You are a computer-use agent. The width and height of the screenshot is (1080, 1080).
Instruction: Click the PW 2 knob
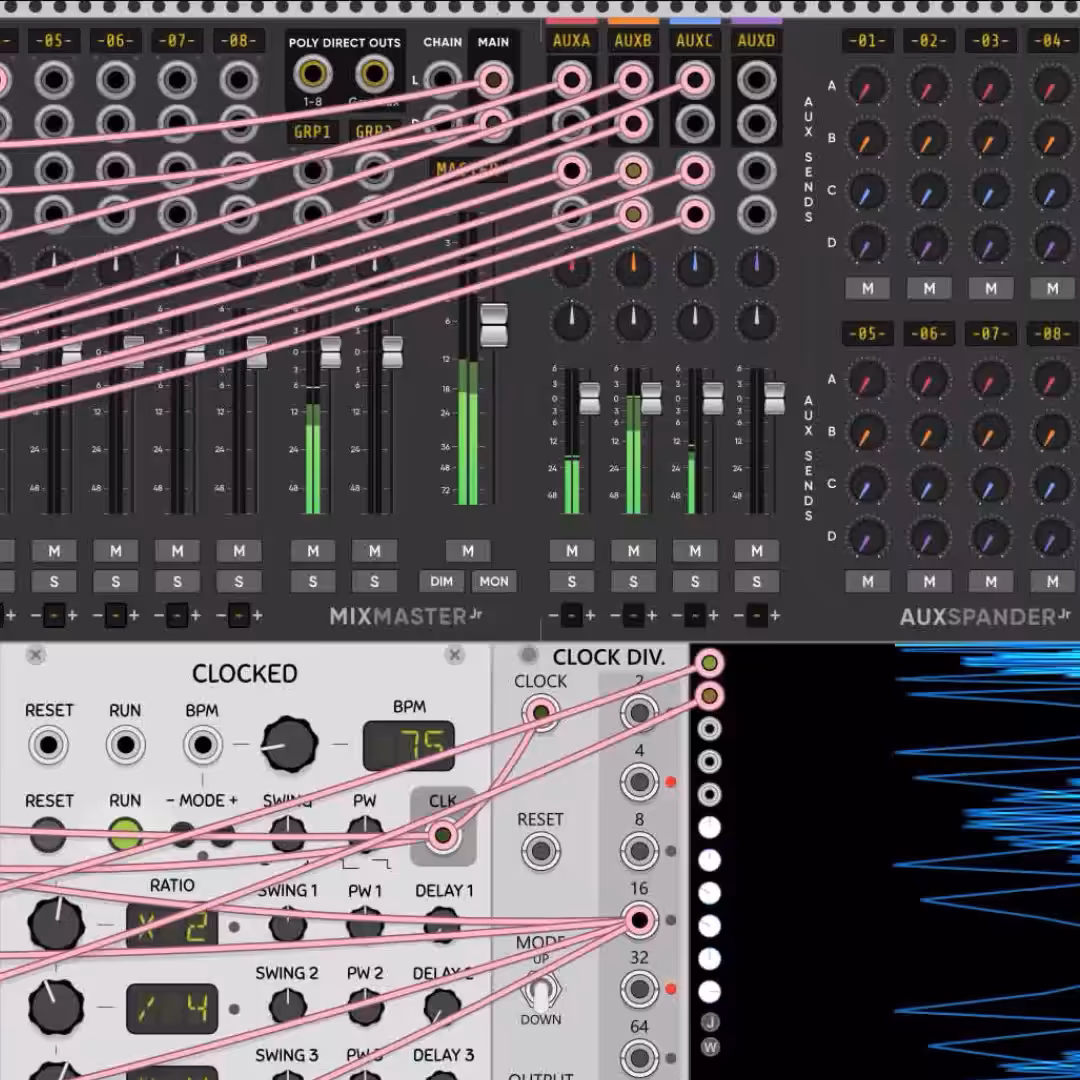tap(365, 1007)
